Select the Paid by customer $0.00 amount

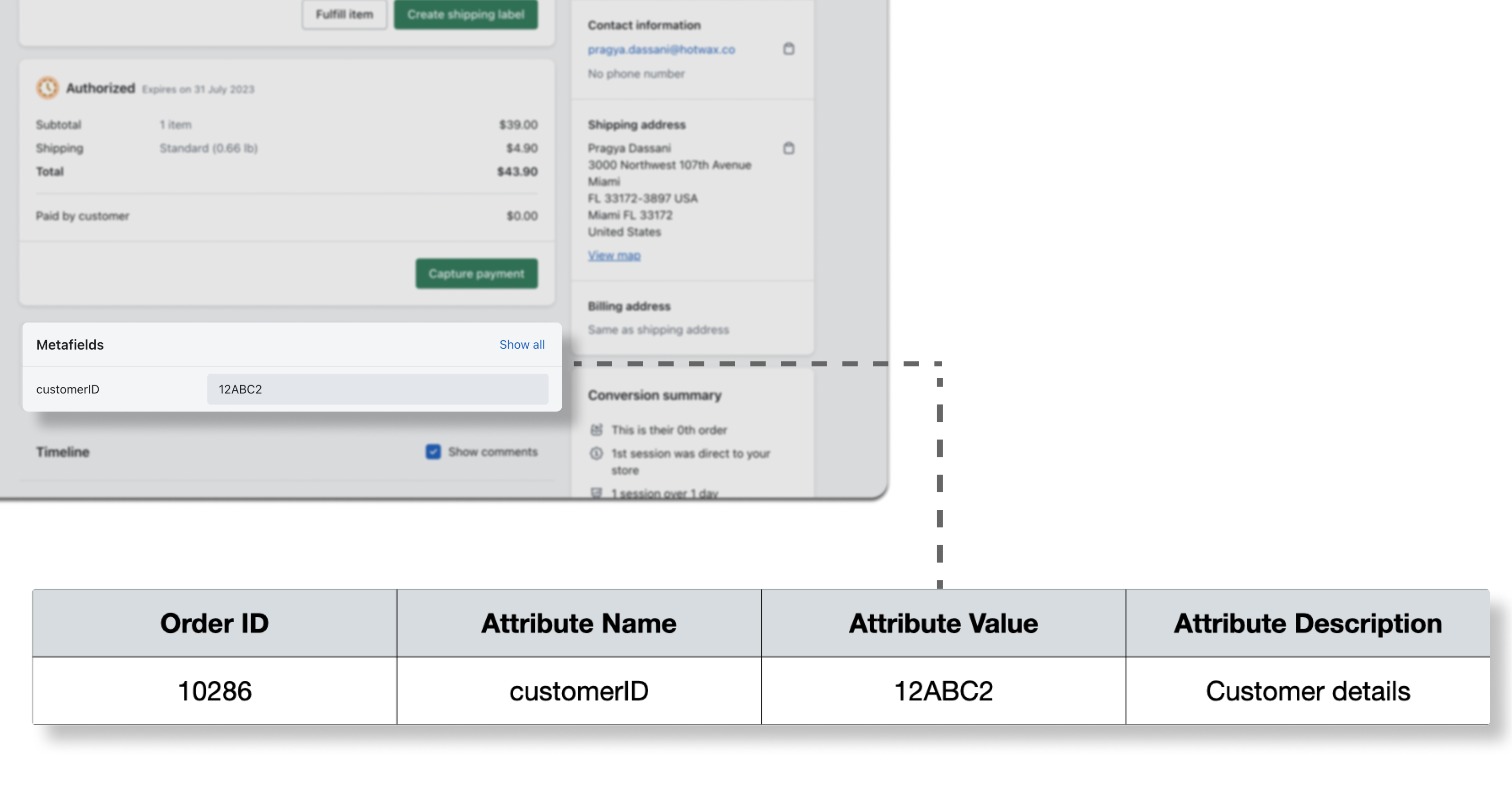tap(522, 216)
